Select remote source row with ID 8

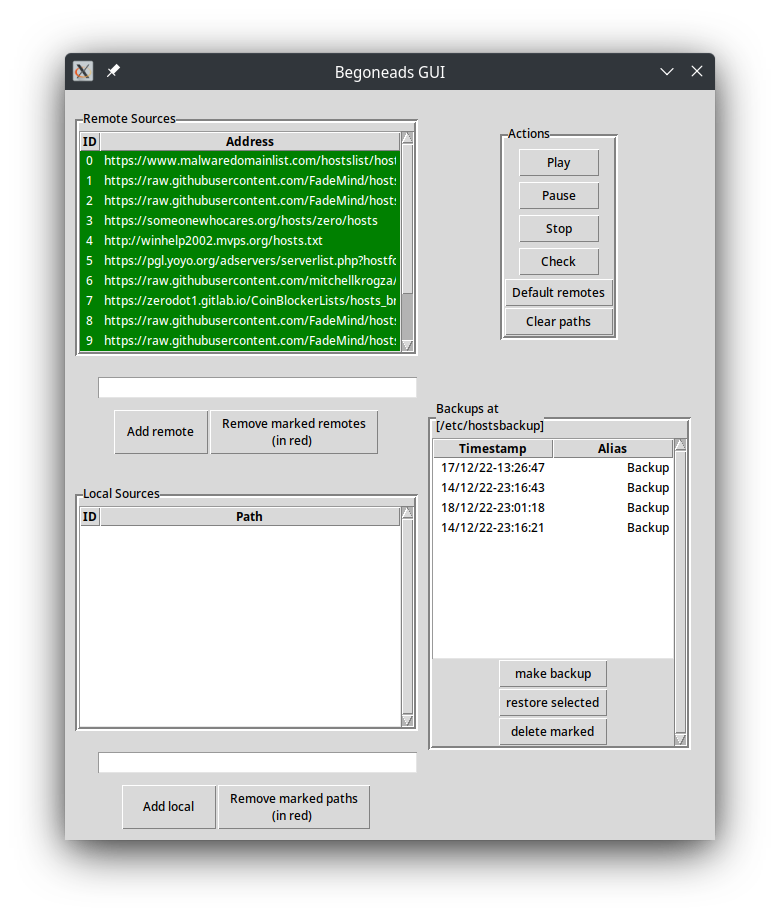(x=240, y=320)
